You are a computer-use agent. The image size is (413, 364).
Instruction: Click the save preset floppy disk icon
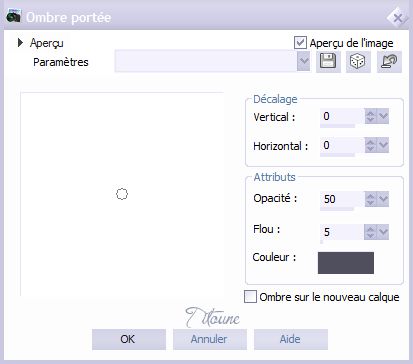(328, 62)
